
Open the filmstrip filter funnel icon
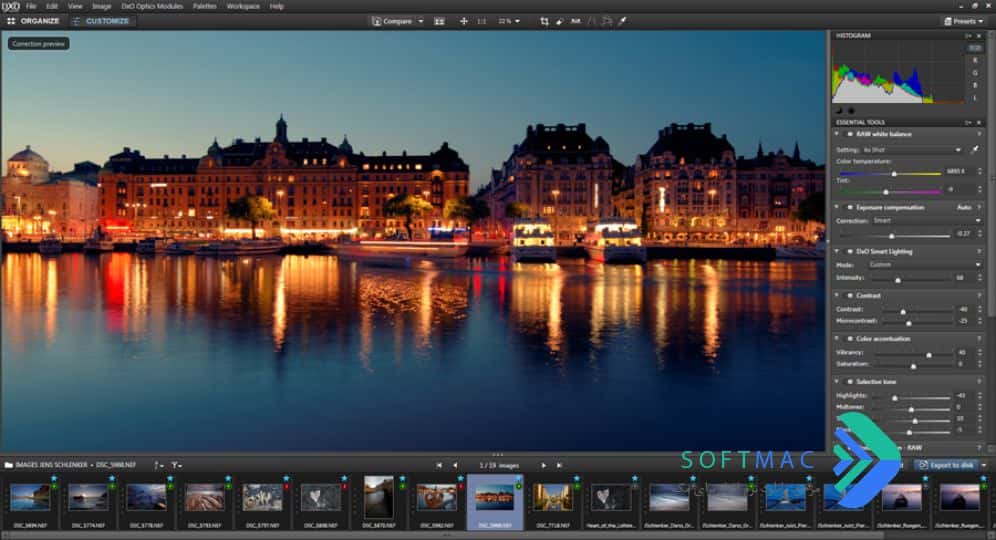tap(176, 466)
